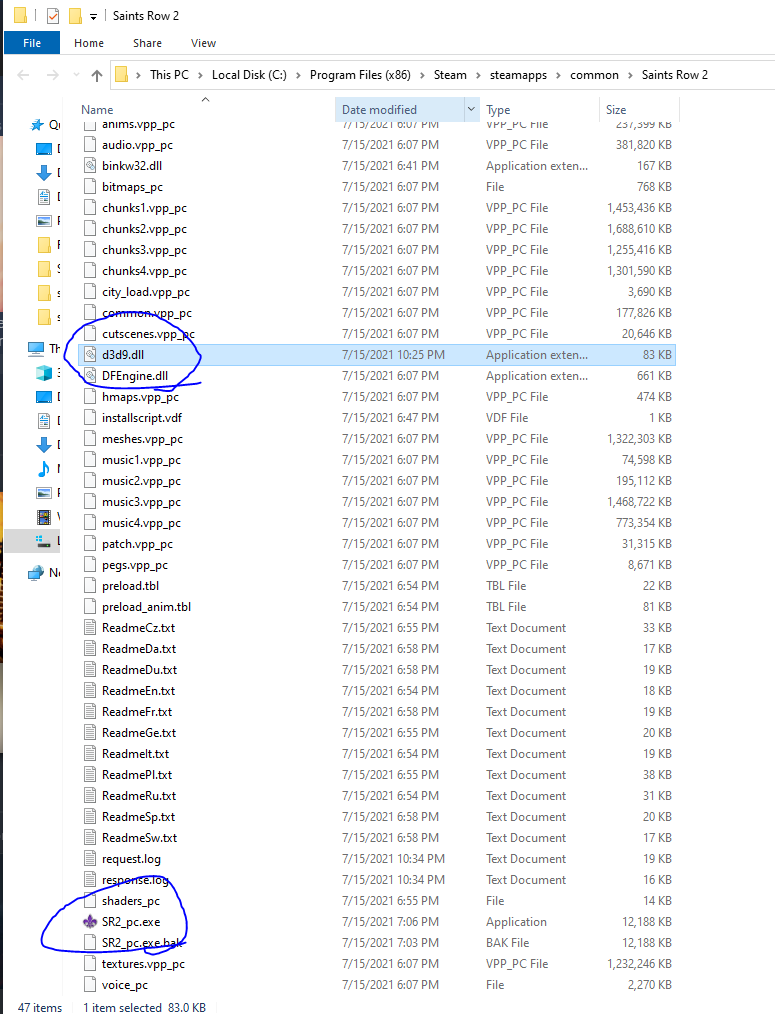The width and height of the screenshot is (775, 1014).
Task: Select the preload_anim.tbl file name
Action: [146, 607]
